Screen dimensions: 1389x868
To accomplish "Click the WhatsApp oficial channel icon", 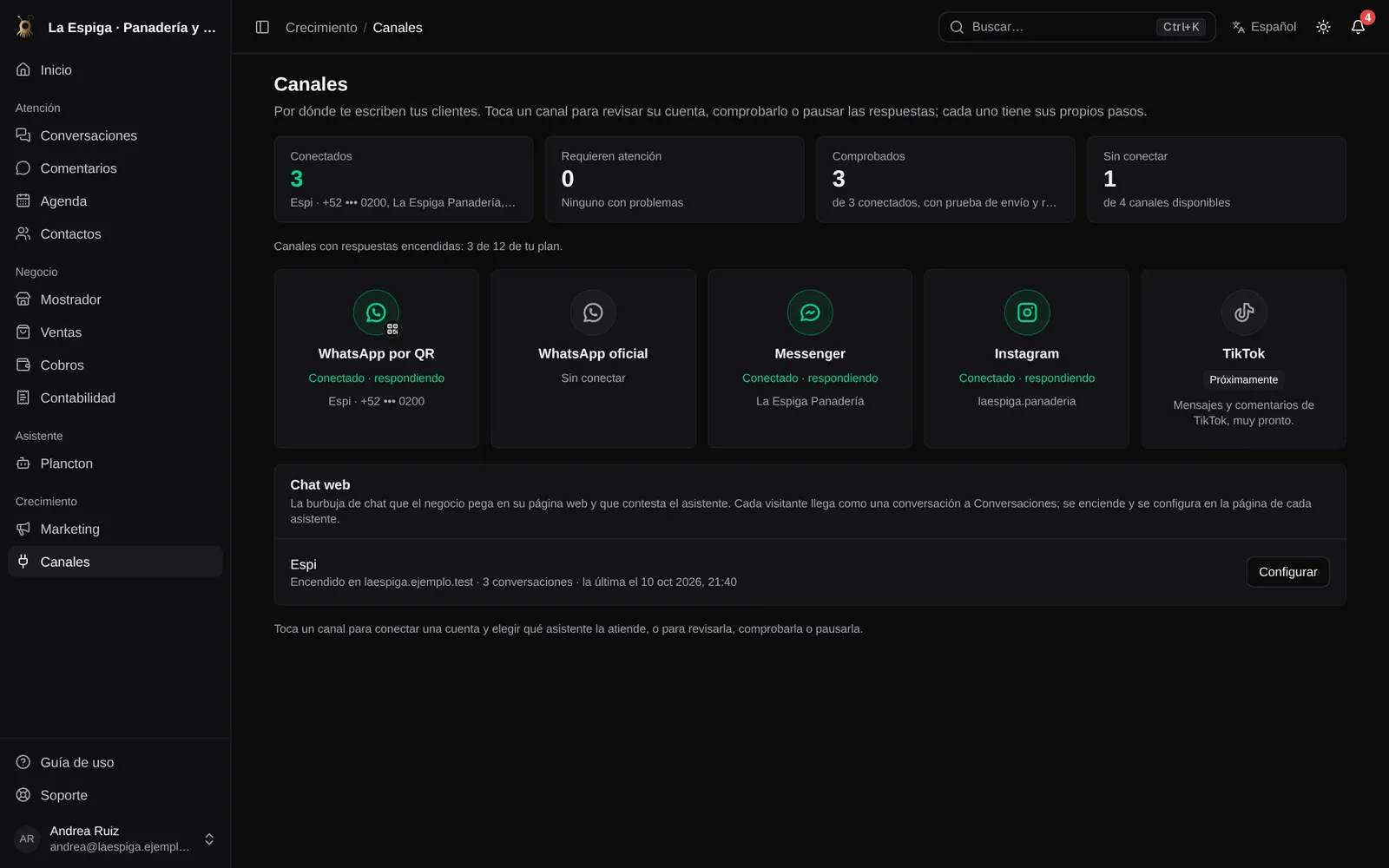I will [x=593, y=312].
